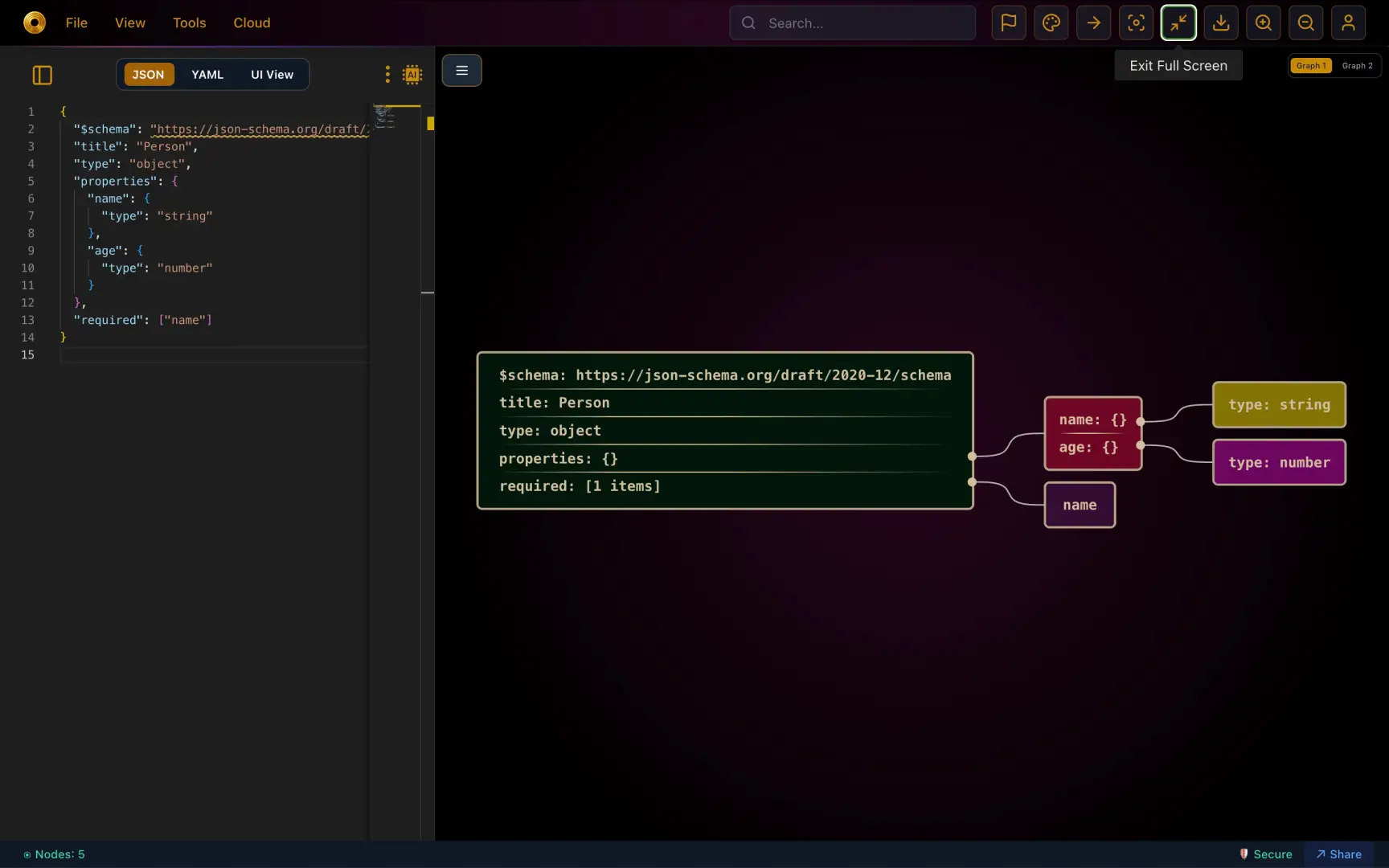
Task: Click the Share button
Action: click(x=1339, y=854)
